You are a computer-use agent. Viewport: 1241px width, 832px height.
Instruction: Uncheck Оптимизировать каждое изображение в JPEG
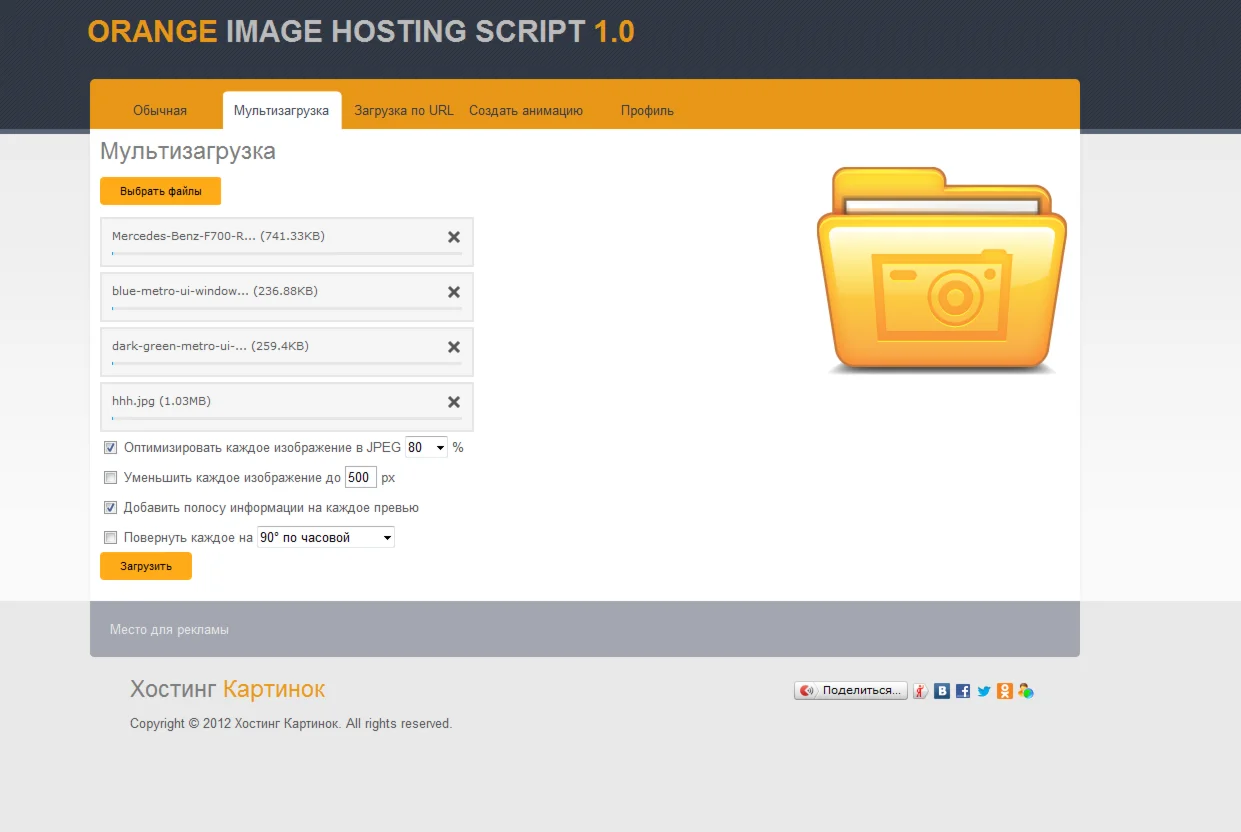(111, 448)
